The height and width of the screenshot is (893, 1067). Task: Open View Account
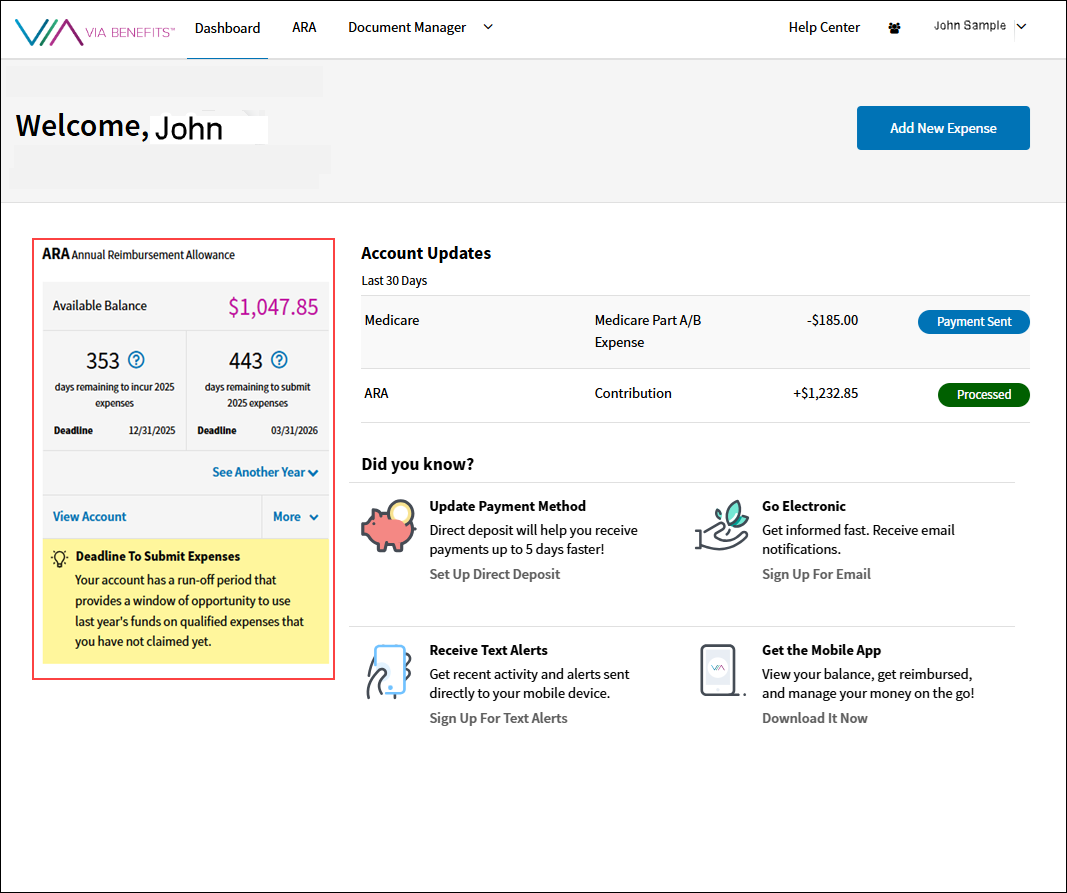click(89, 517)
